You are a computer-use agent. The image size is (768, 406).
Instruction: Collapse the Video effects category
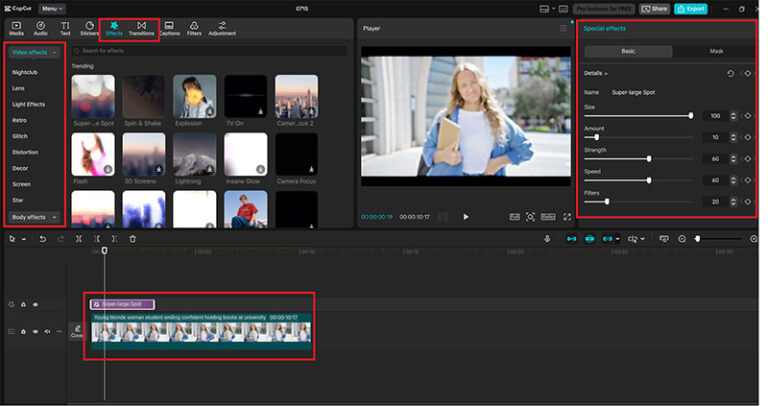click(34, 52)
